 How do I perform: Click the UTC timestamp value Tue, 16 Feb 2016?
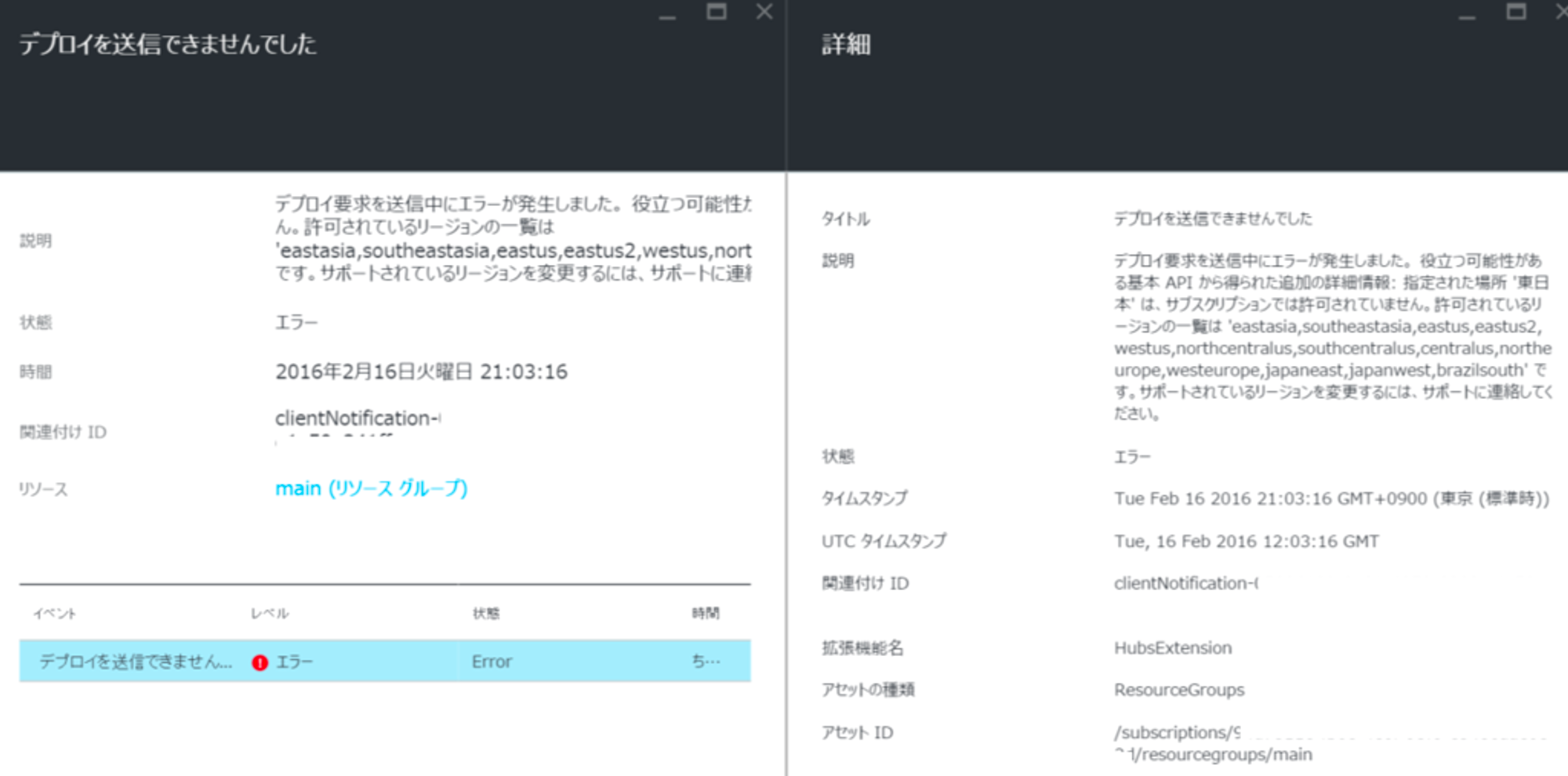(x=1246, y=541)
